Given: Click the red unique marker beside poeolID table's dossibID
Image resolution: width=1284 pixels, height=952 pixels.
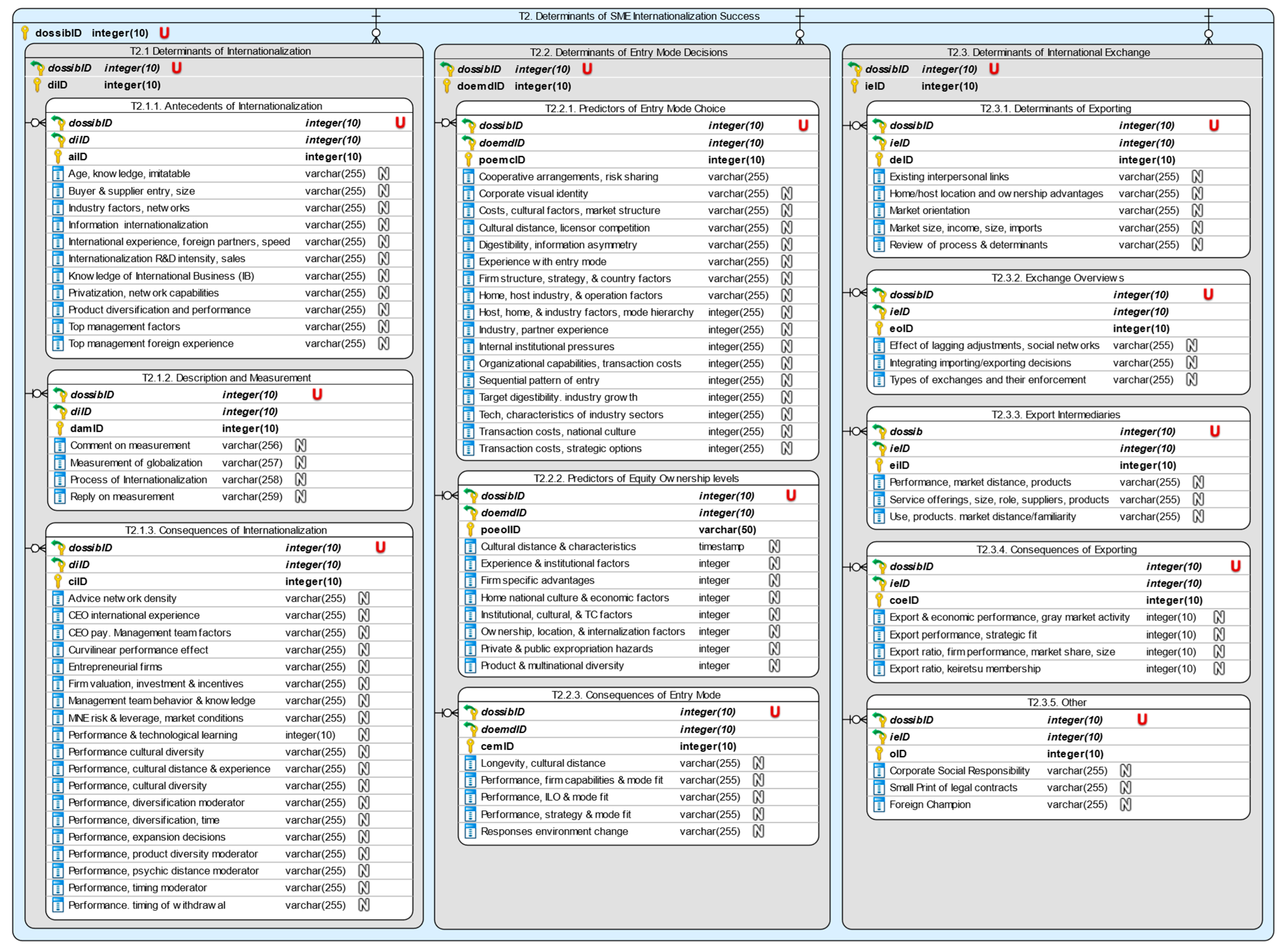Looking at the screenshot, I should click(791, 496).
